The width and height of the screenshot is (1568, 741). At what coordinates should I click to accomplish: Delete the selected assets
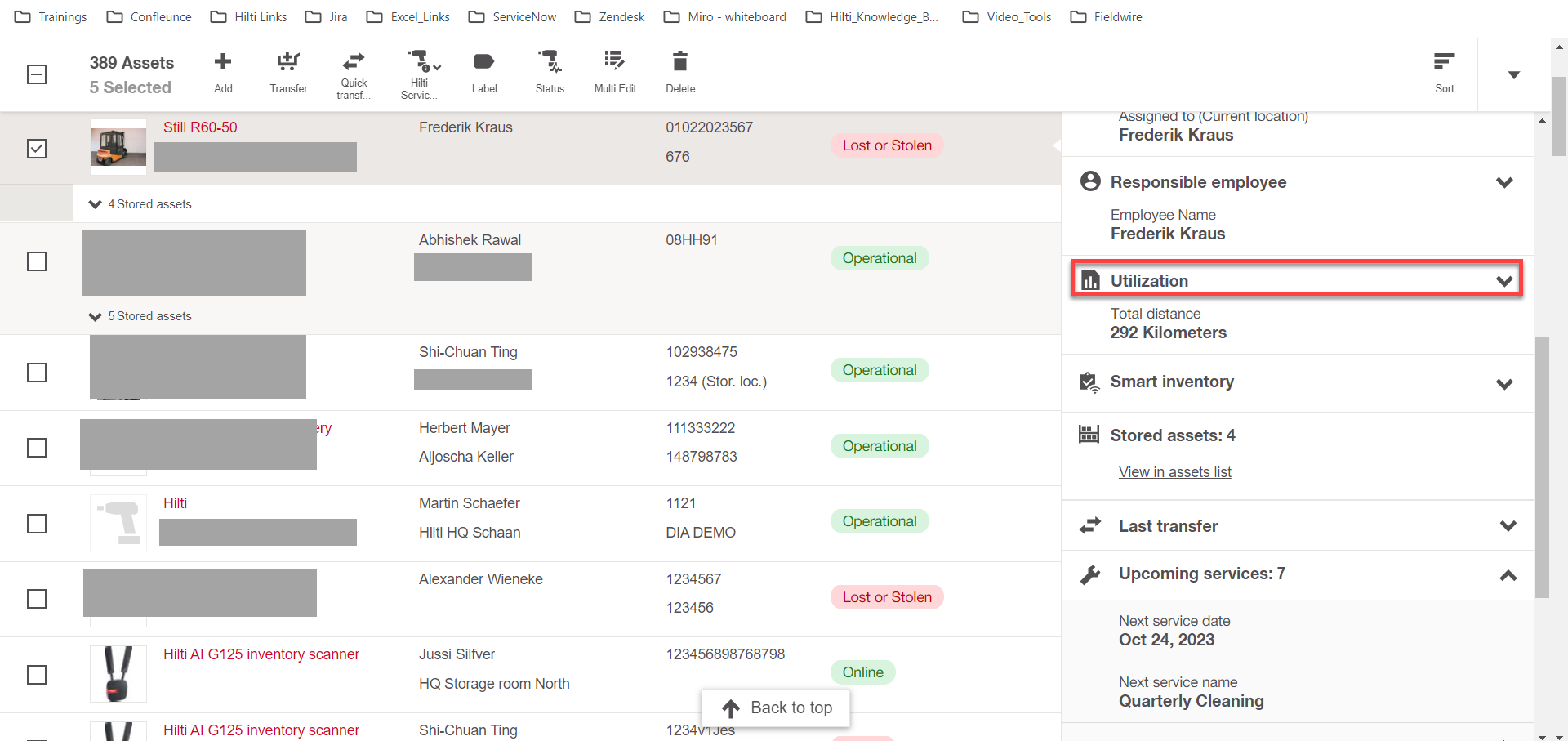tap(680, 73)
